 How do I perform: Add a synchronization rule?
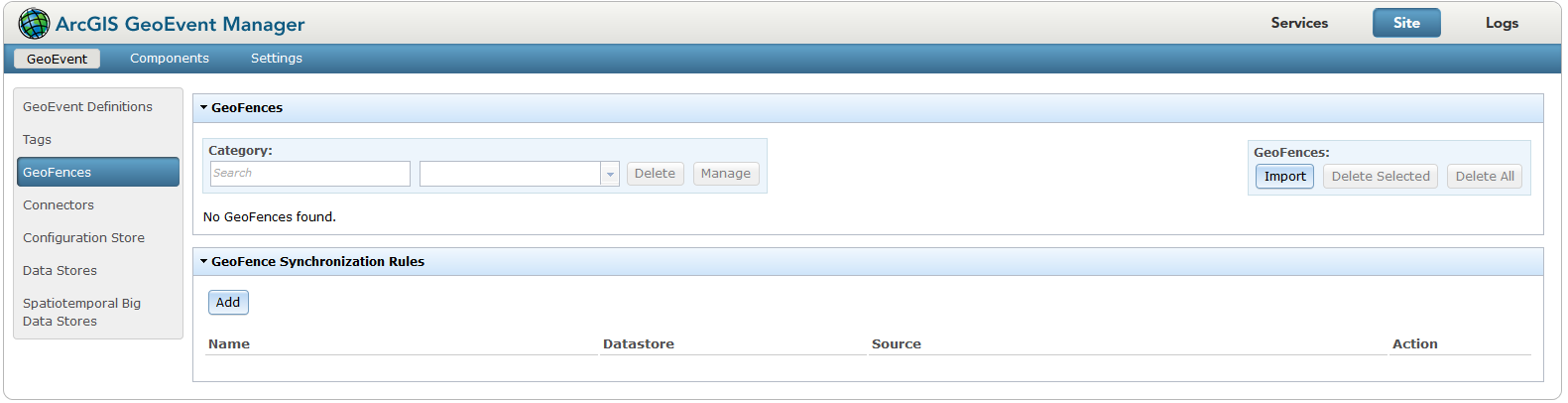(228, 303)
